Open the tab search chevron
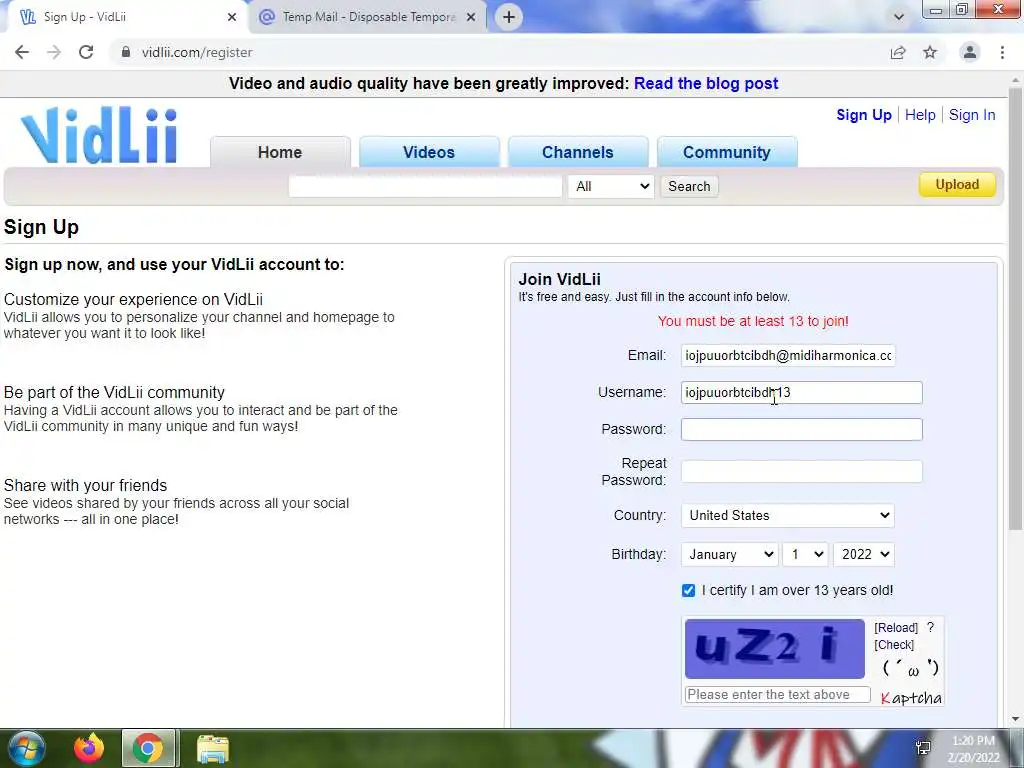 899,17
